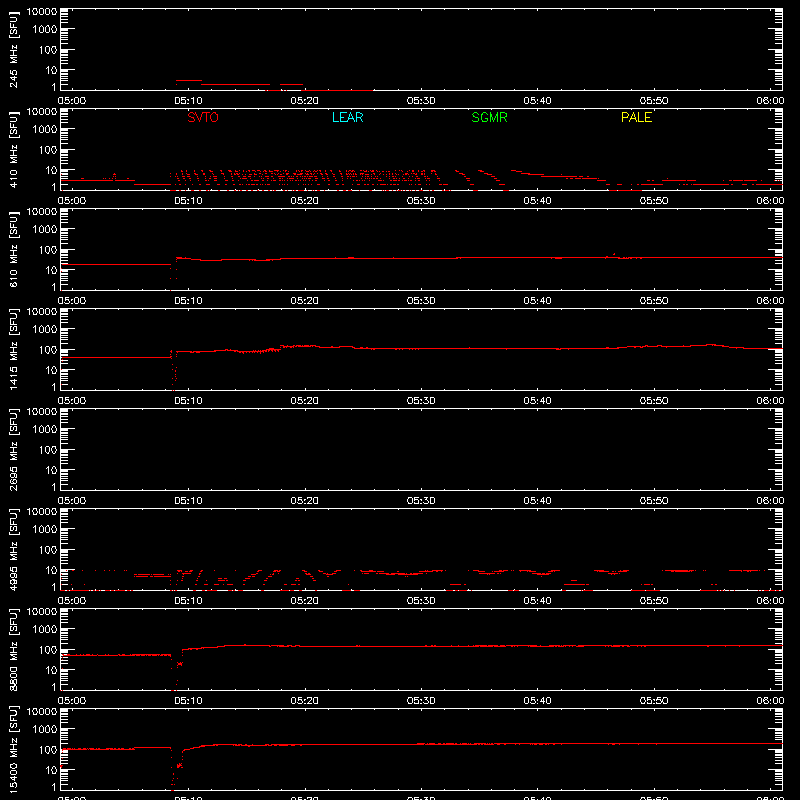Click 05:30 time label under 245 MHz plot
Screen dimensions: 800x800
421,101
